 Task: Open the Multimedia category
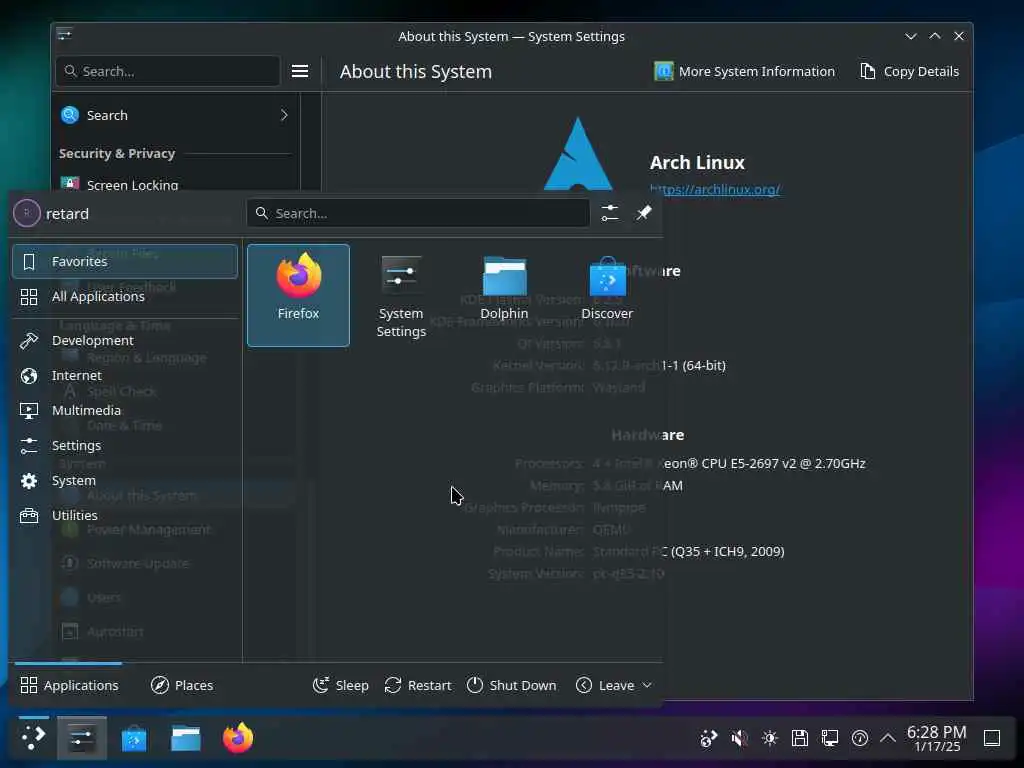tap(125, 410)
